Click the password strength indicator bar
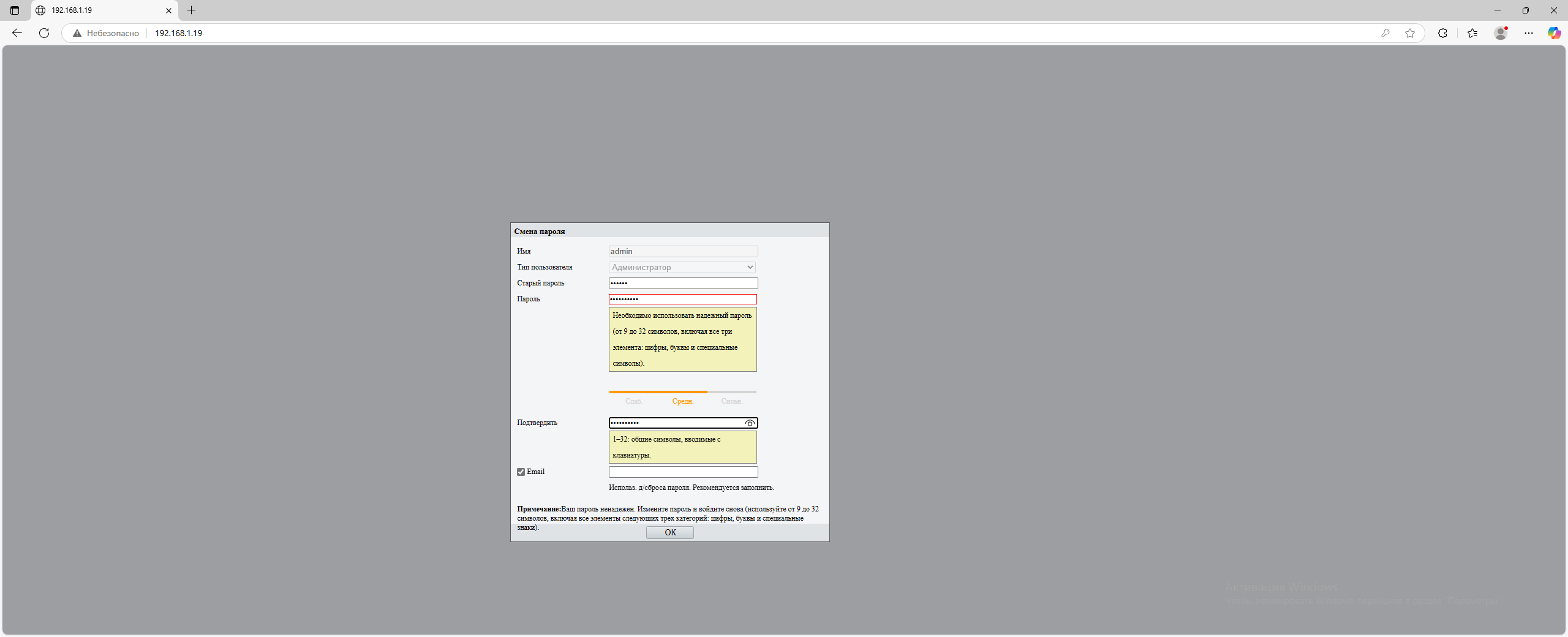The width and height of the screenshot is (1568, 637). (682, 392)
